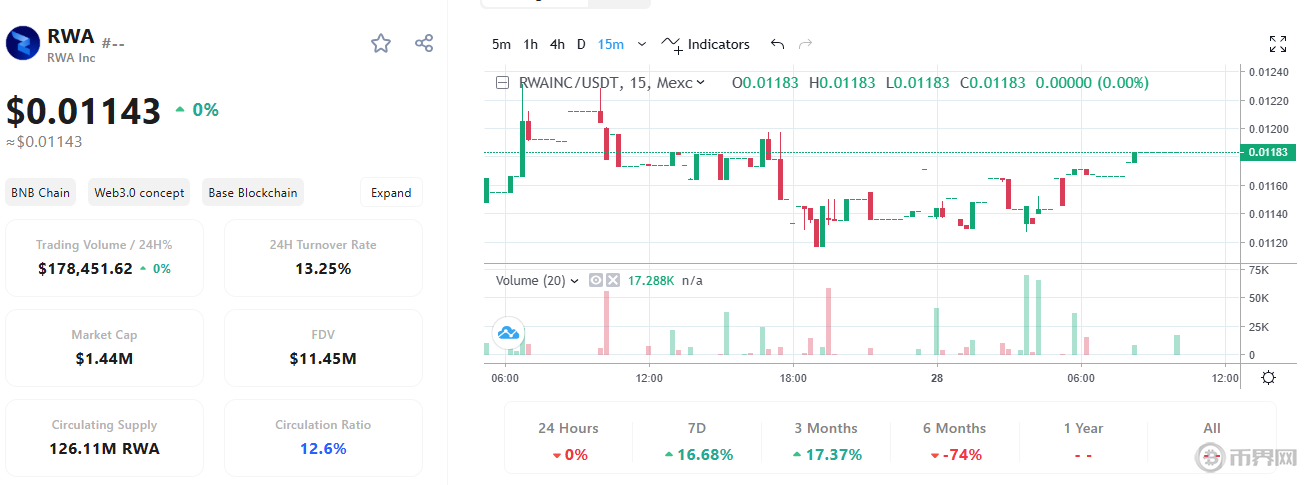
Task: Click the Circulation Ratio 12.6% value
Action: coord(323,448)
